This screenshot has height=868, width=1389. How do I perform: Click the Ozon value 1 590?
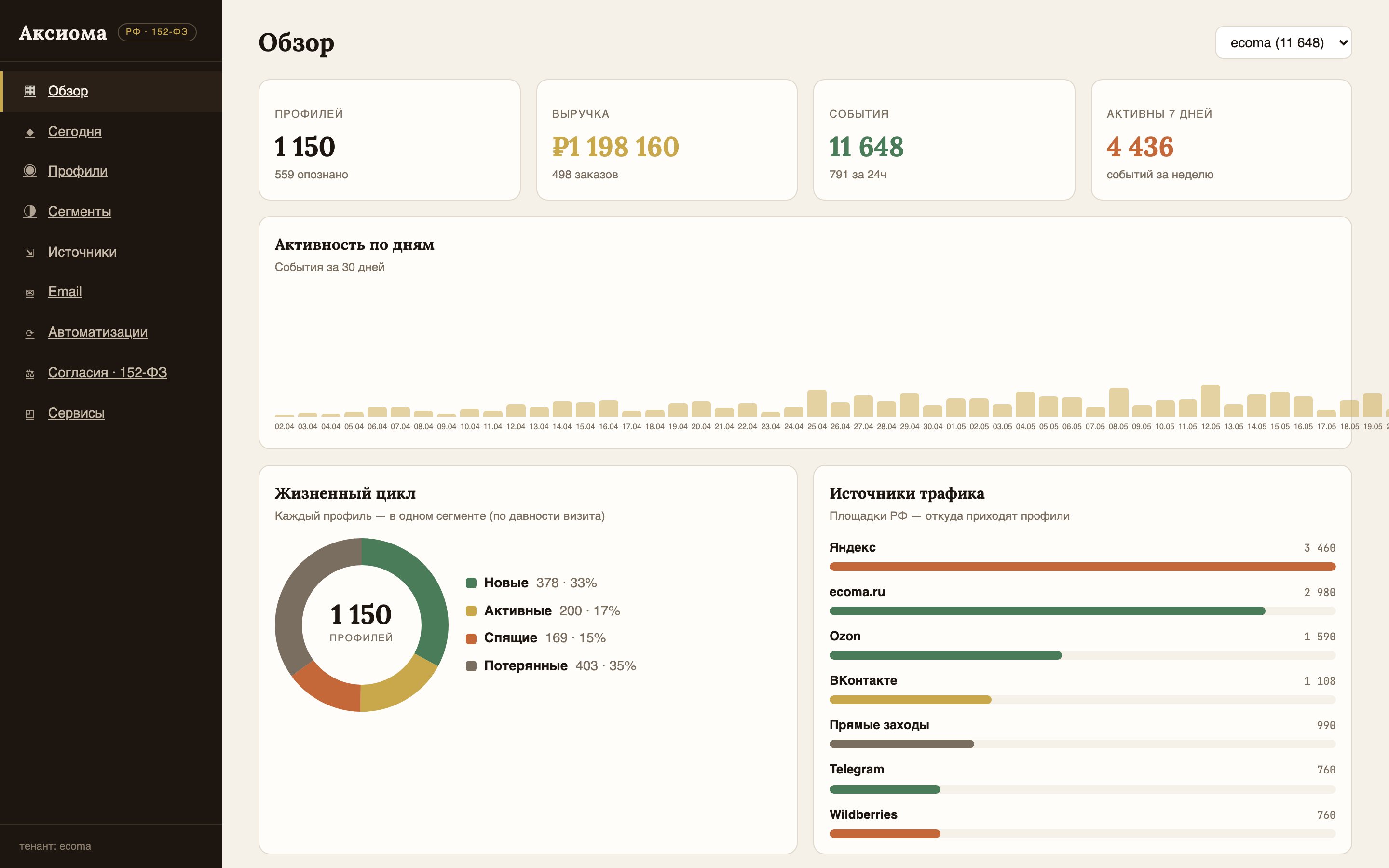tap(1320, 636)
